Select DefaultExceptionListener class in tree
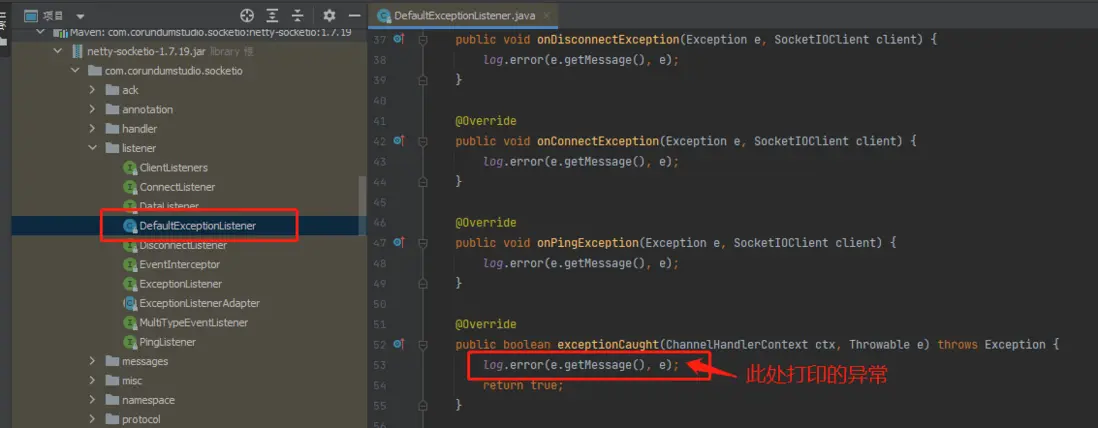The width and height of the screenshot is (1098, 428). point(197,226)
